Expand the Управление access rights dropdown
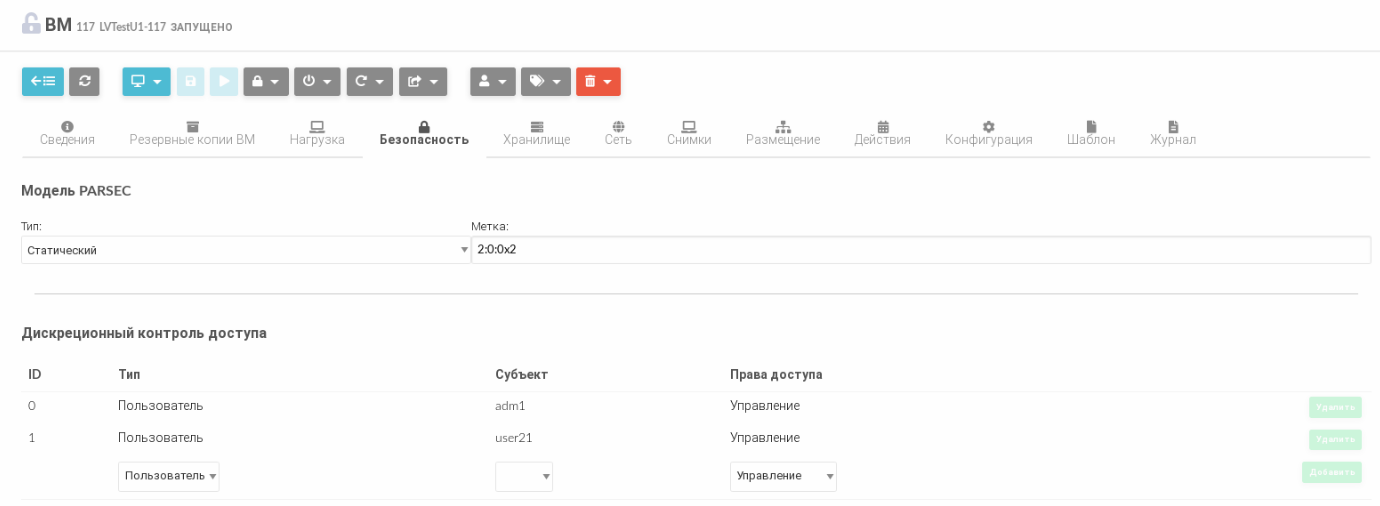 (x=783, y=476)
